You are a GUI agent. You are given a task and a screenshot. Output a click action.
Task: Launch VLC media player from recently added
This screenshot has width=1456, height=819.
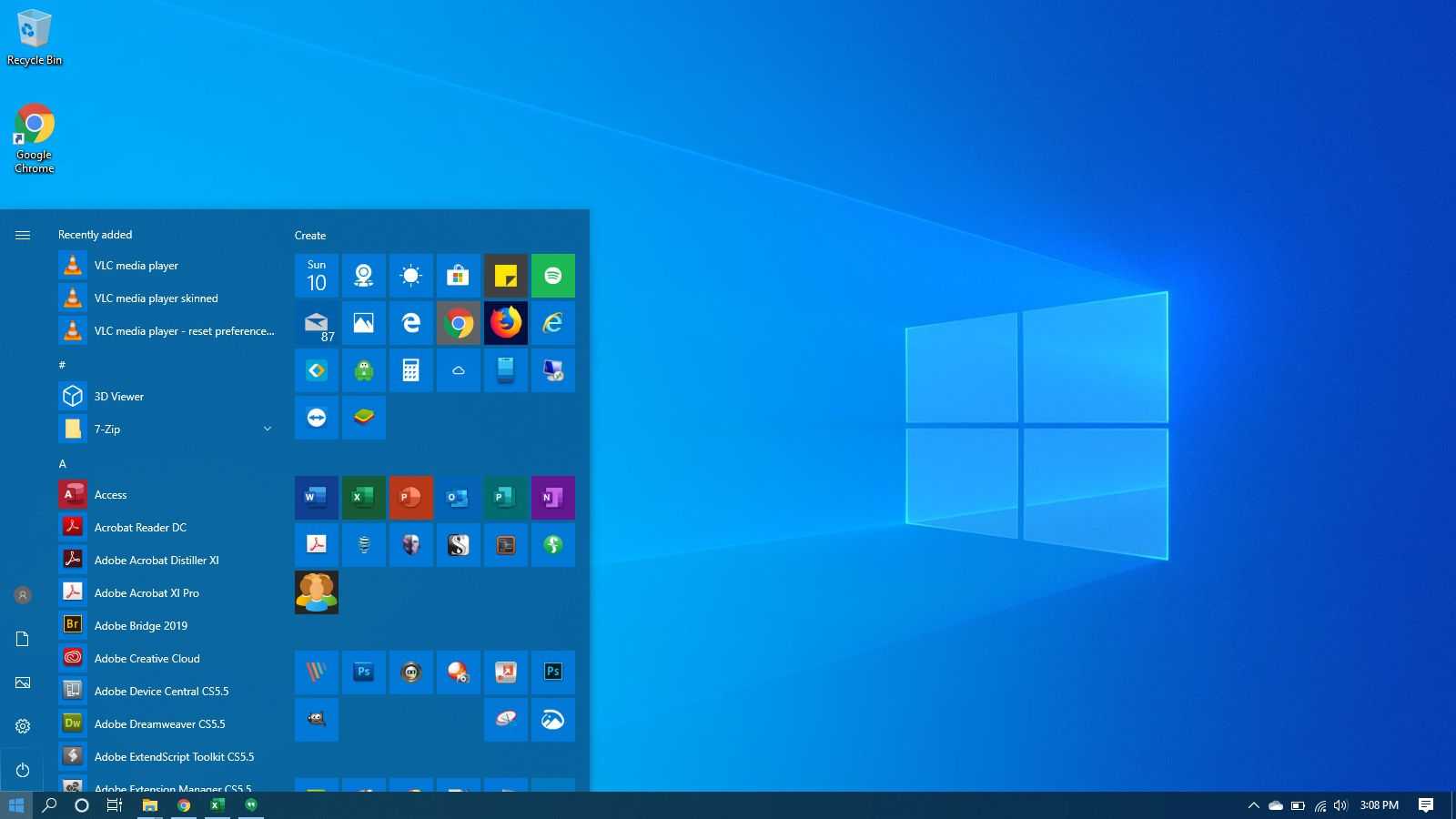(167, 265)
